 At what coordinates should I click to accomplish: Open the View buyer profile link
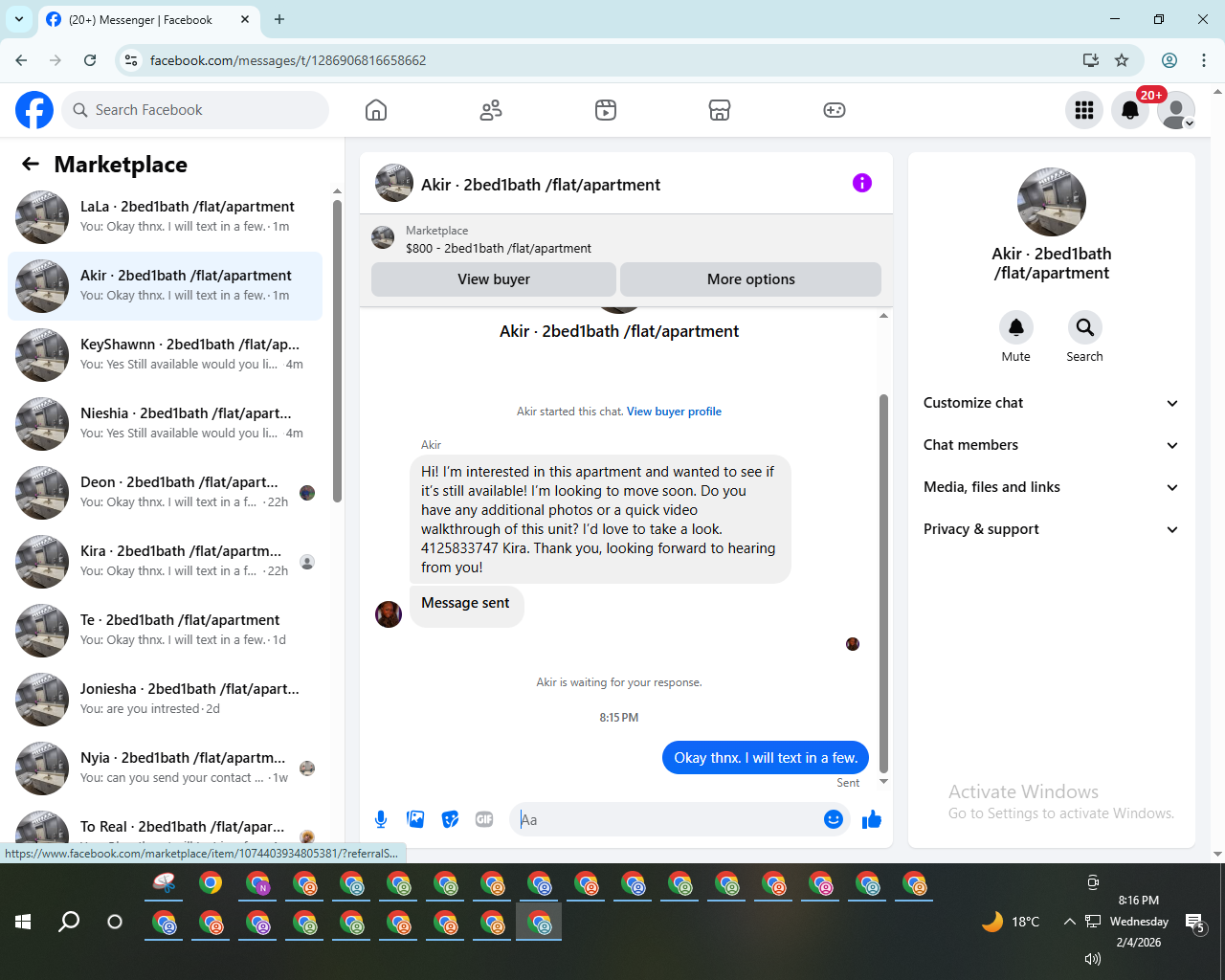pos(674,412)
